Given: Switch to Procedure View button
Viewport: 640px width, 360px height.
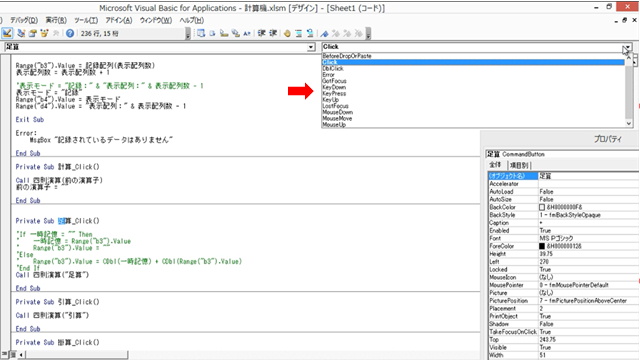Looking at the screenshot, I should click(x=5, y=355).
